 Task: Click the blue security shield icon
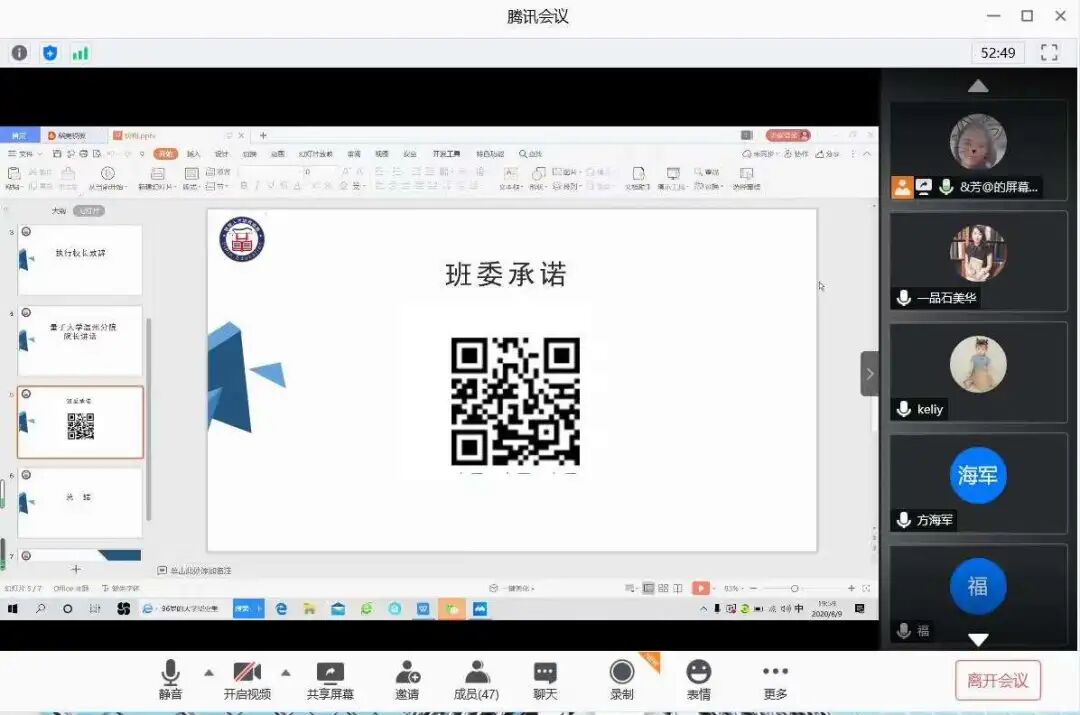(50, 53)
